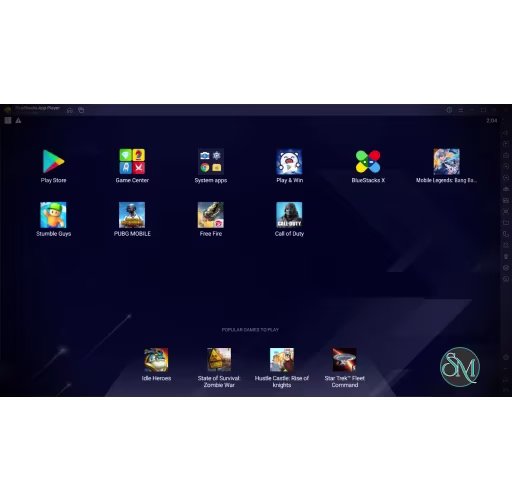Open Hustle Castle: Rise of knights

click(x=282, y=360)
